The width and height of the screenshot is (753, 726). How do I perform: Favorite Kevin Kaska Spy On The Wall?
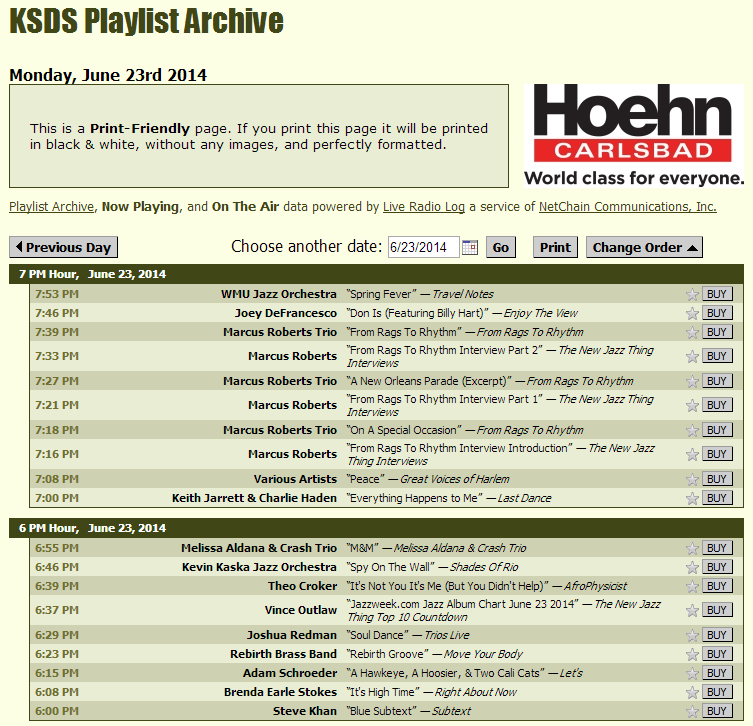[x=692, y=568]
